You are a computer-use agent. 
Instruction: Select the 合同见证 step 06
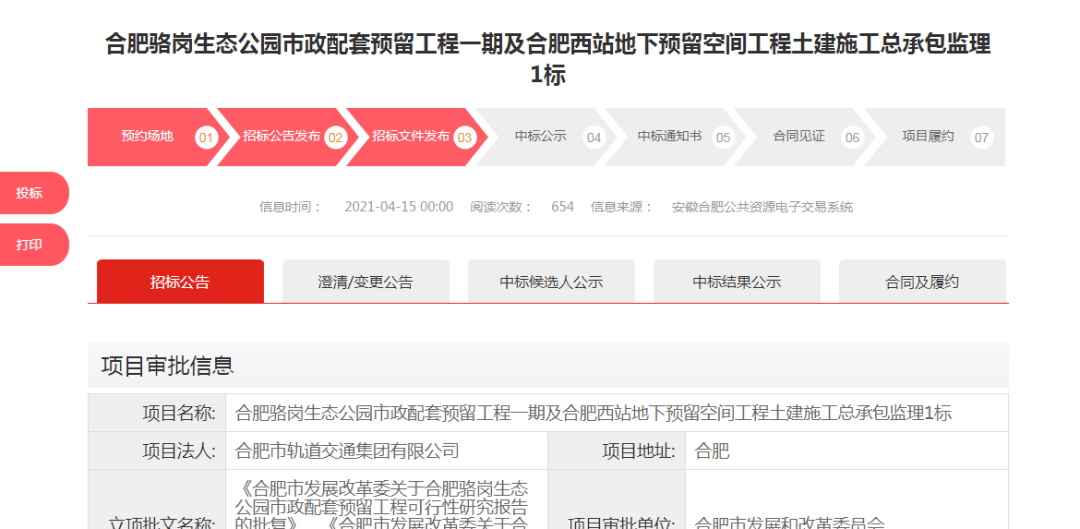(x=802, y=137)
